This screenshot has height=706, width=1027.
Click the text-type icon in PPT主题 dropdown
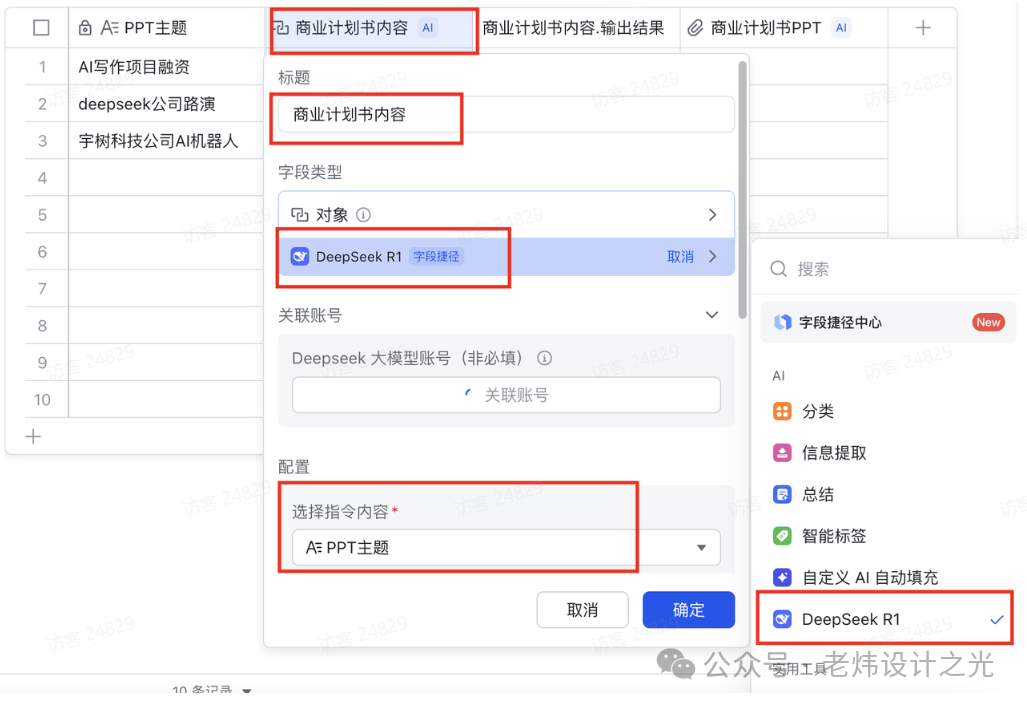pyautogui.click(x=314, y=548)
